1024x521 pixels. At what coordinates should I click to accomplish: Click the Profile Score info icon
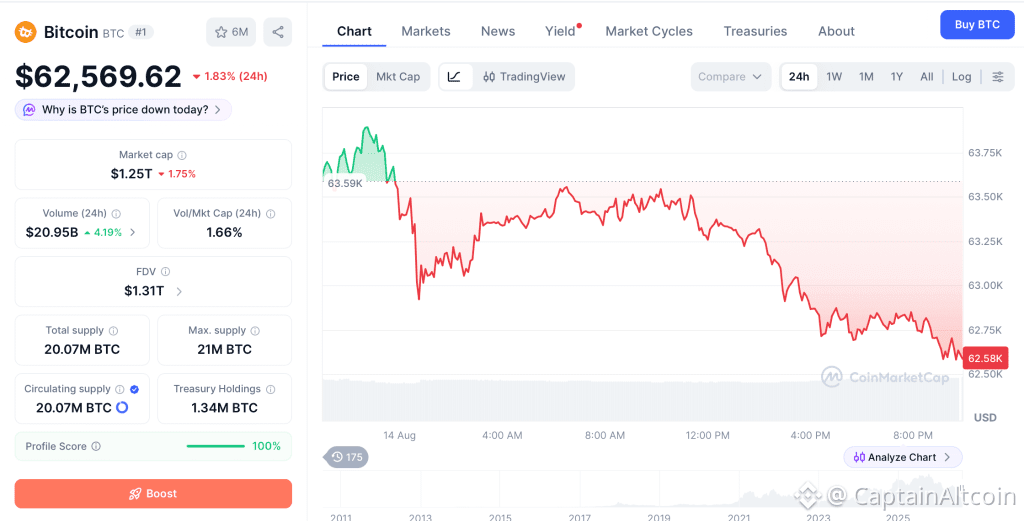click(96, 447)
